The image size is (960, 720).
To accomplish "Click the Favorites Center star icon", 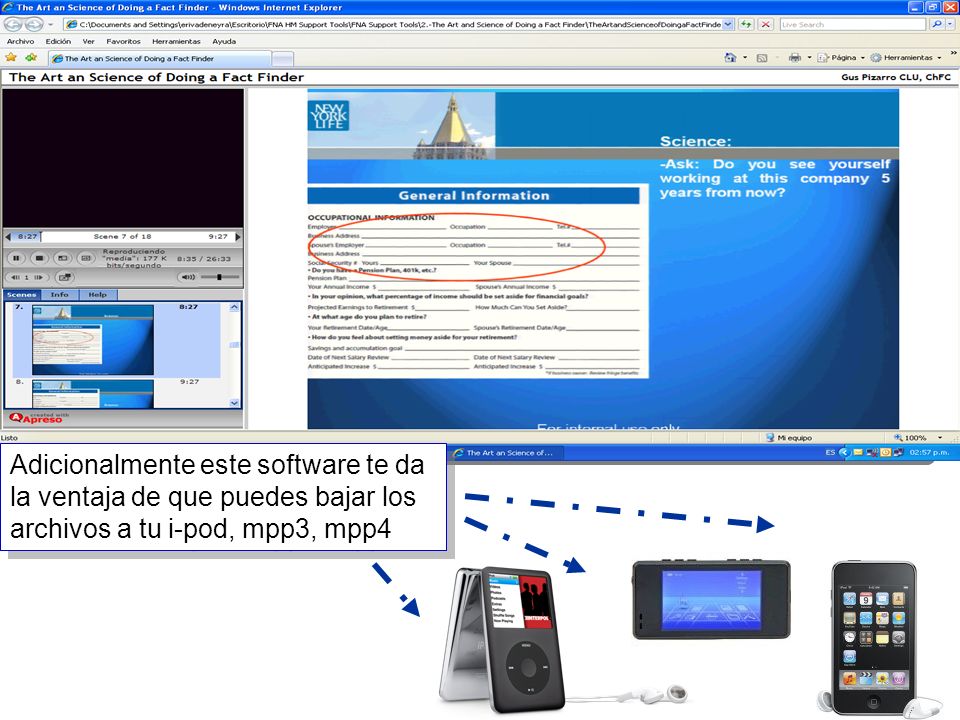I will click(11, 58).
